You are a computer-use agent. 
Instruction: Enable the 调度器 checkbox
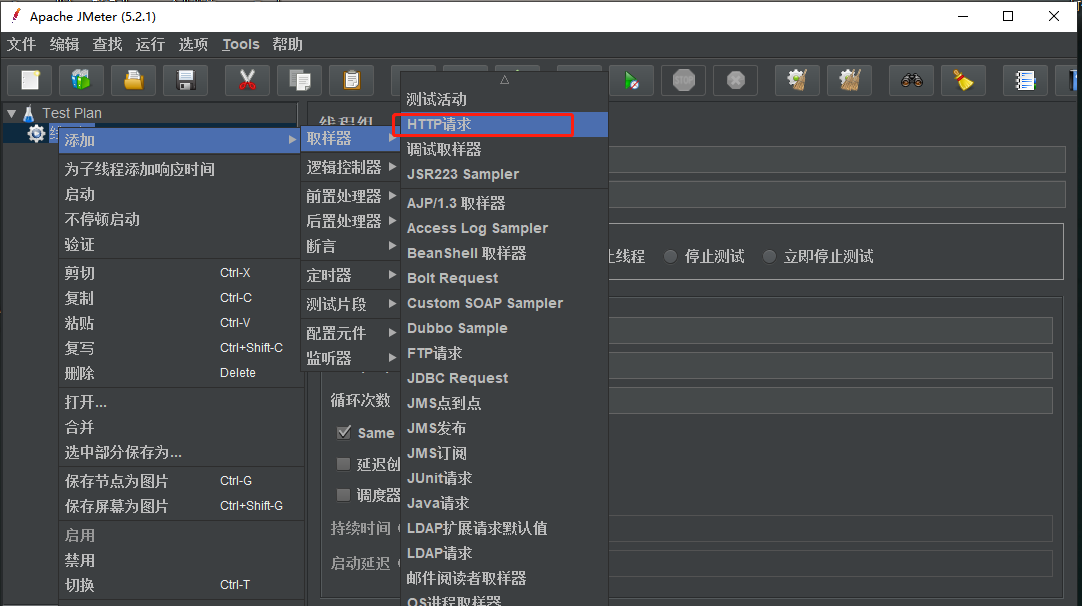coord(343,495)
